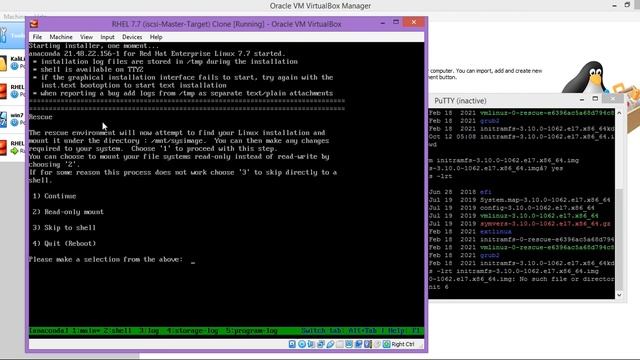Click the recording status icon
The width and height of the screenshot is (640, 360).
358,344
